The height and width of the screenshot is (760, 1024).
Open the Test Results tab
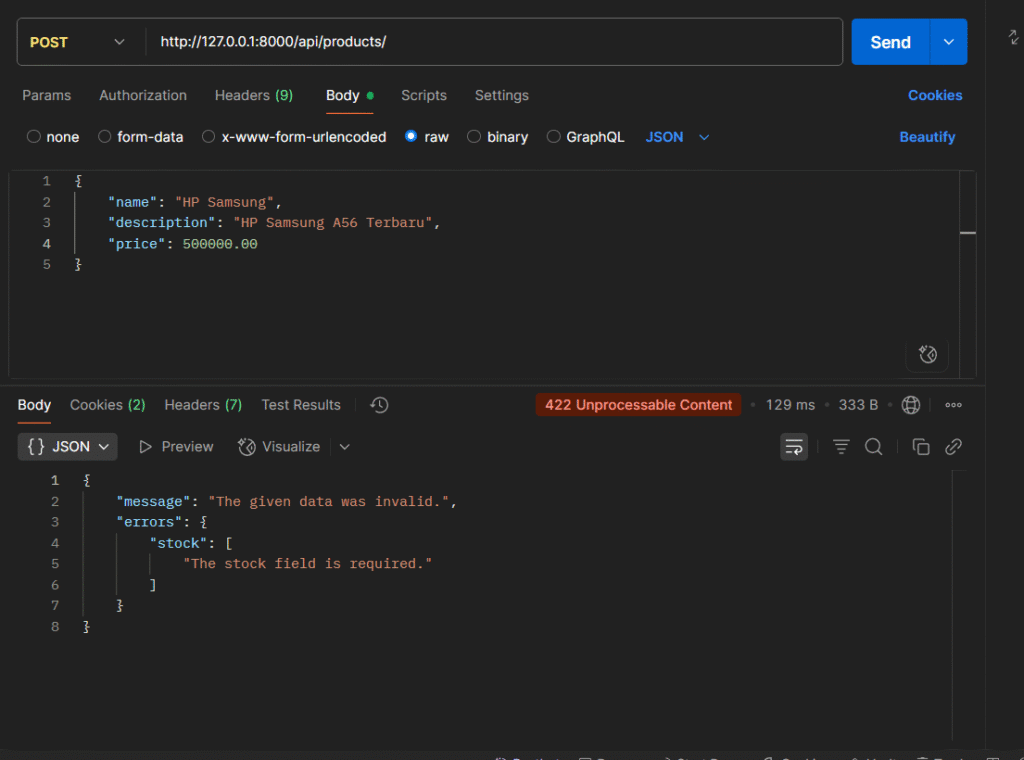point(301,405)
